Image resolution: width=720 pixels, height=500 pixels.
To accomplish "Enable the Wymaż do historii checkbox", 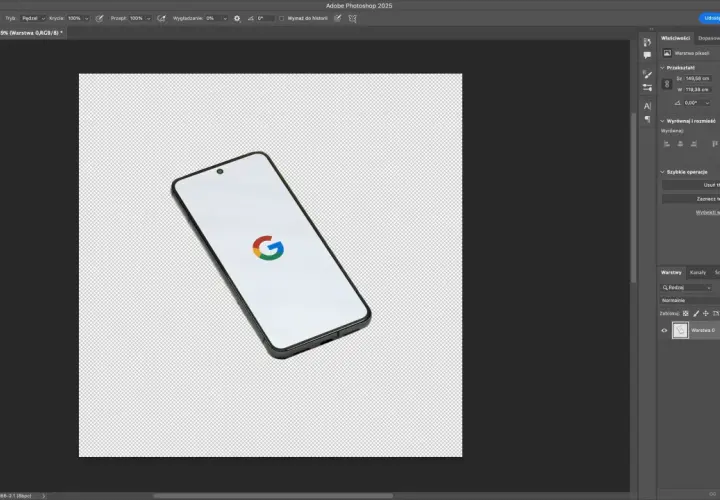I will pos(281,18).
